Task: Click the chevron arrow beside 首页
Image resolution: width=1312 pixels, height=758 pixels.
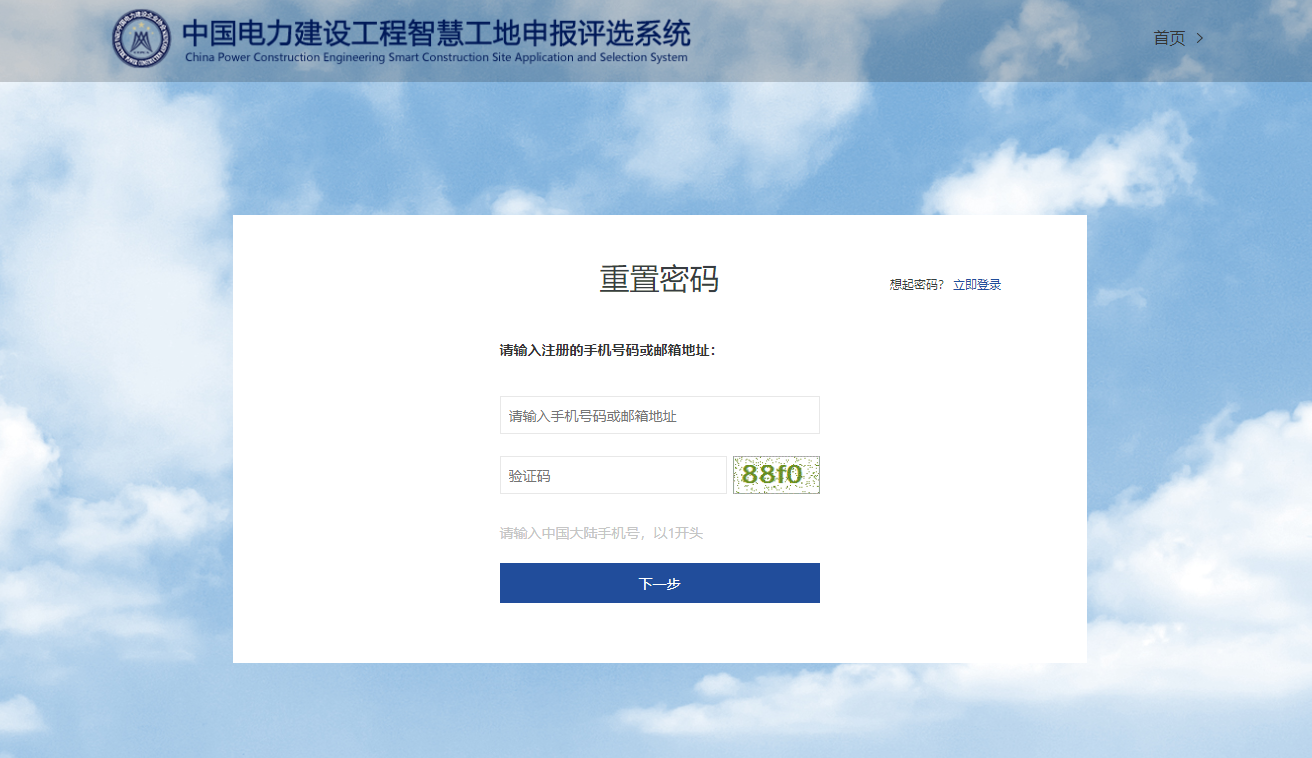Action: [1200, 38]
